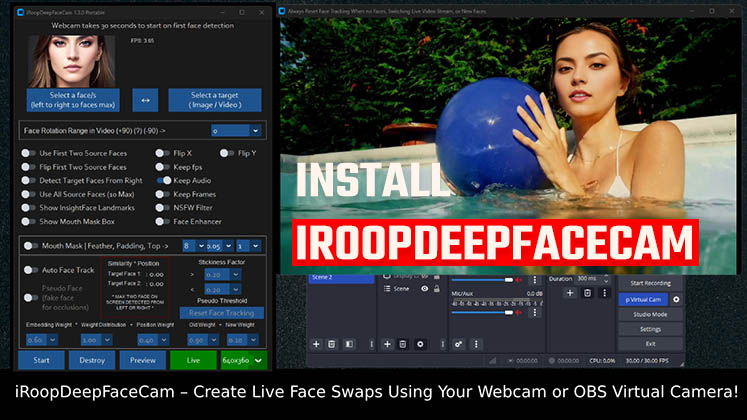This screenshot has height=420, width=747.
Task: Enable the NSFW Filter switch
Action: click(162, 208)
